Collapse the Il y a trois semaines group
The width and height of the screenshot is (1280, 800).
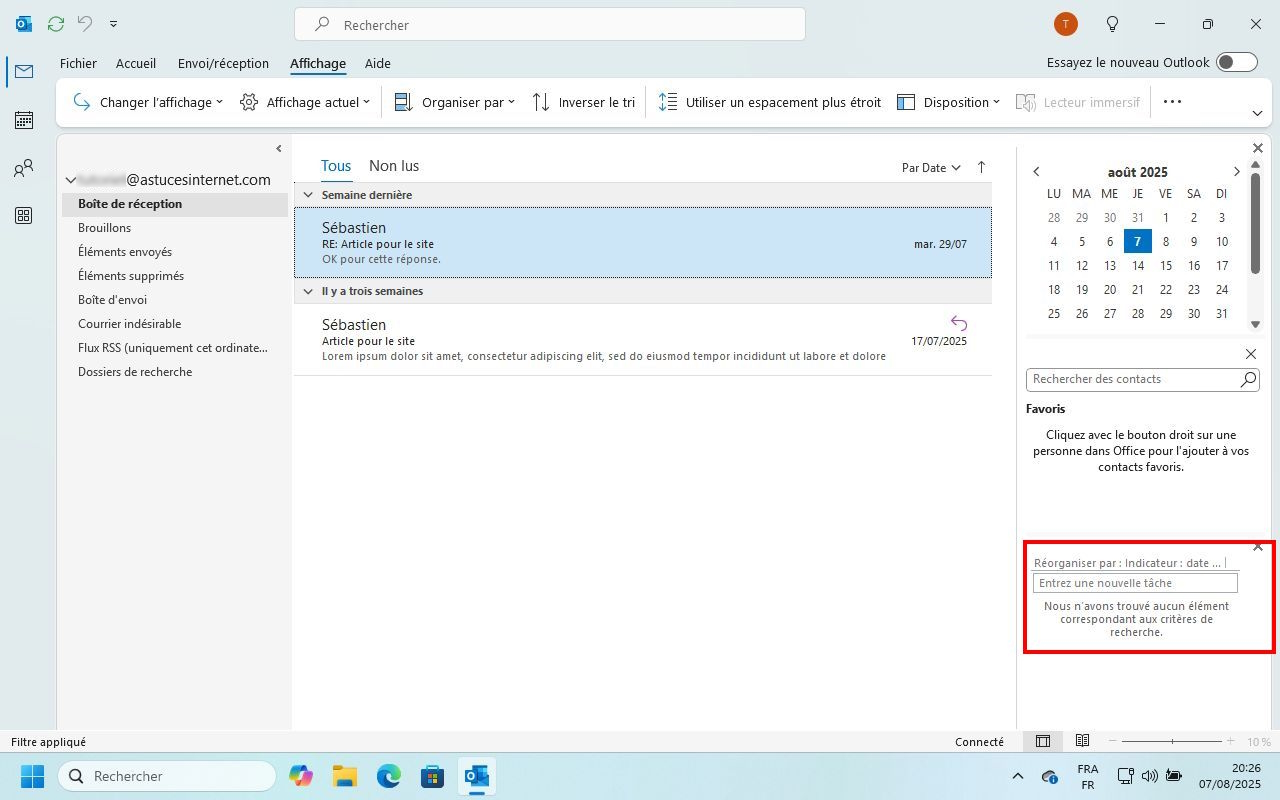pyautogui.click(x=308, y=291)
